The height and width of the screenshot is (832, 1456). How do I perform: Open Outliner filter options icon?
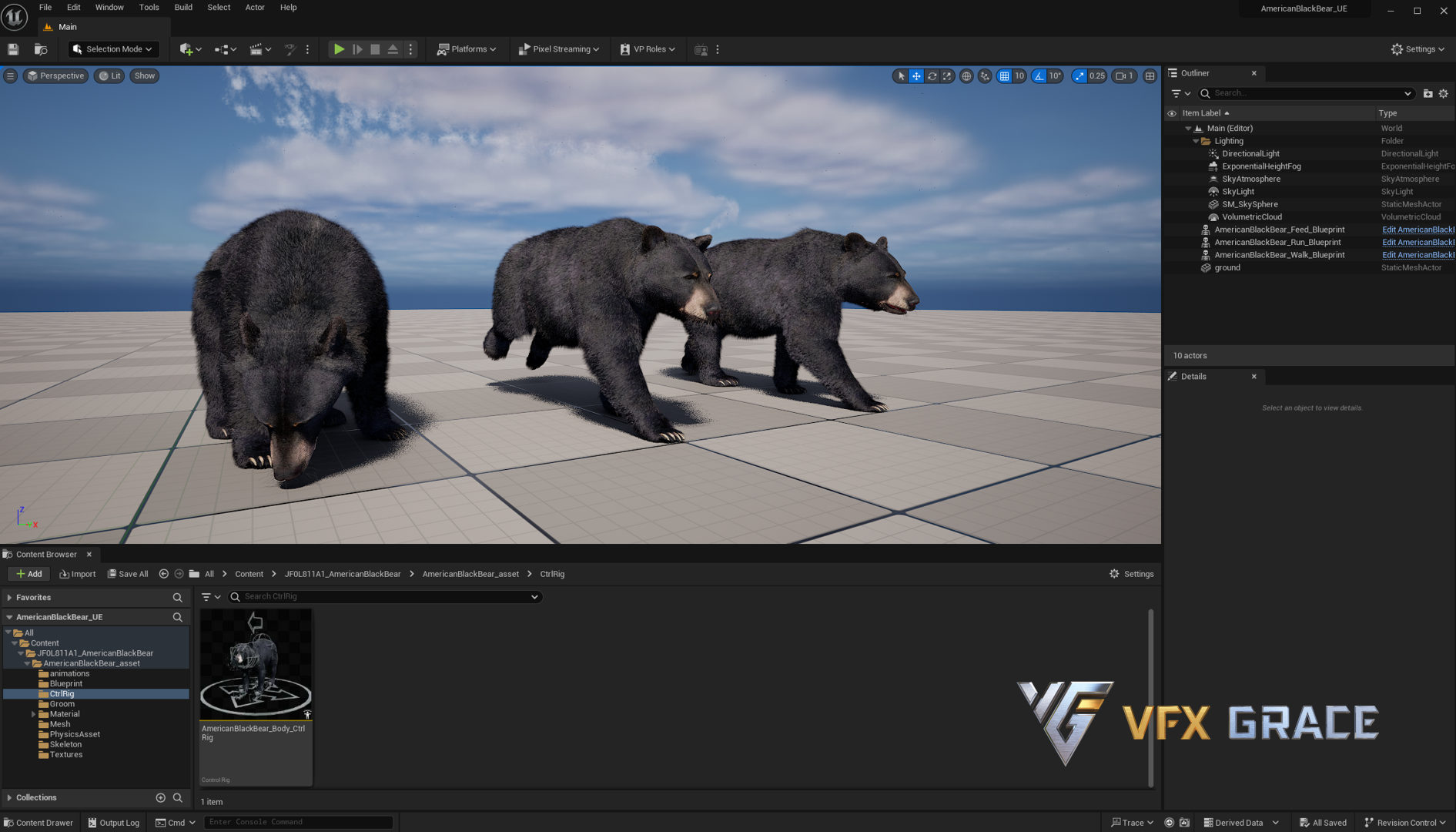click(1180, 94)
